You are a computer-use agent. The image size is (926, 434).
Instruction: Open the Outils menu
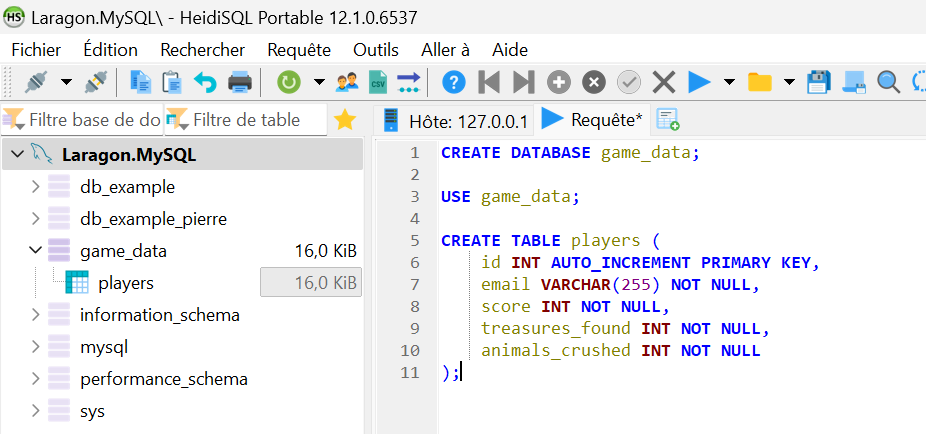(376, 49)
